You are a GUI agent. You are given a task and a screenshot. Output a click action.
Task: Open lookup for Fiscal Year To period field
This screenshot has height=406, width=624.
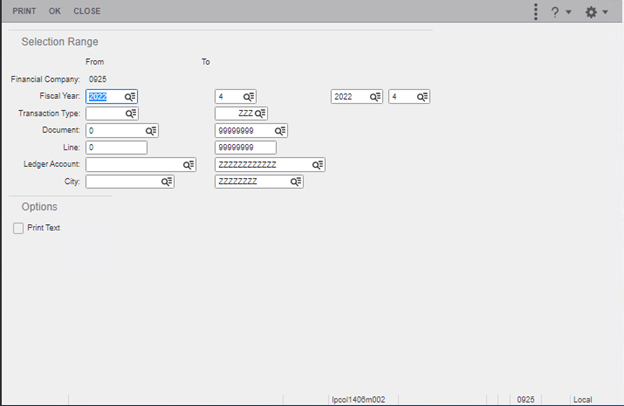(x=250, y=97)
